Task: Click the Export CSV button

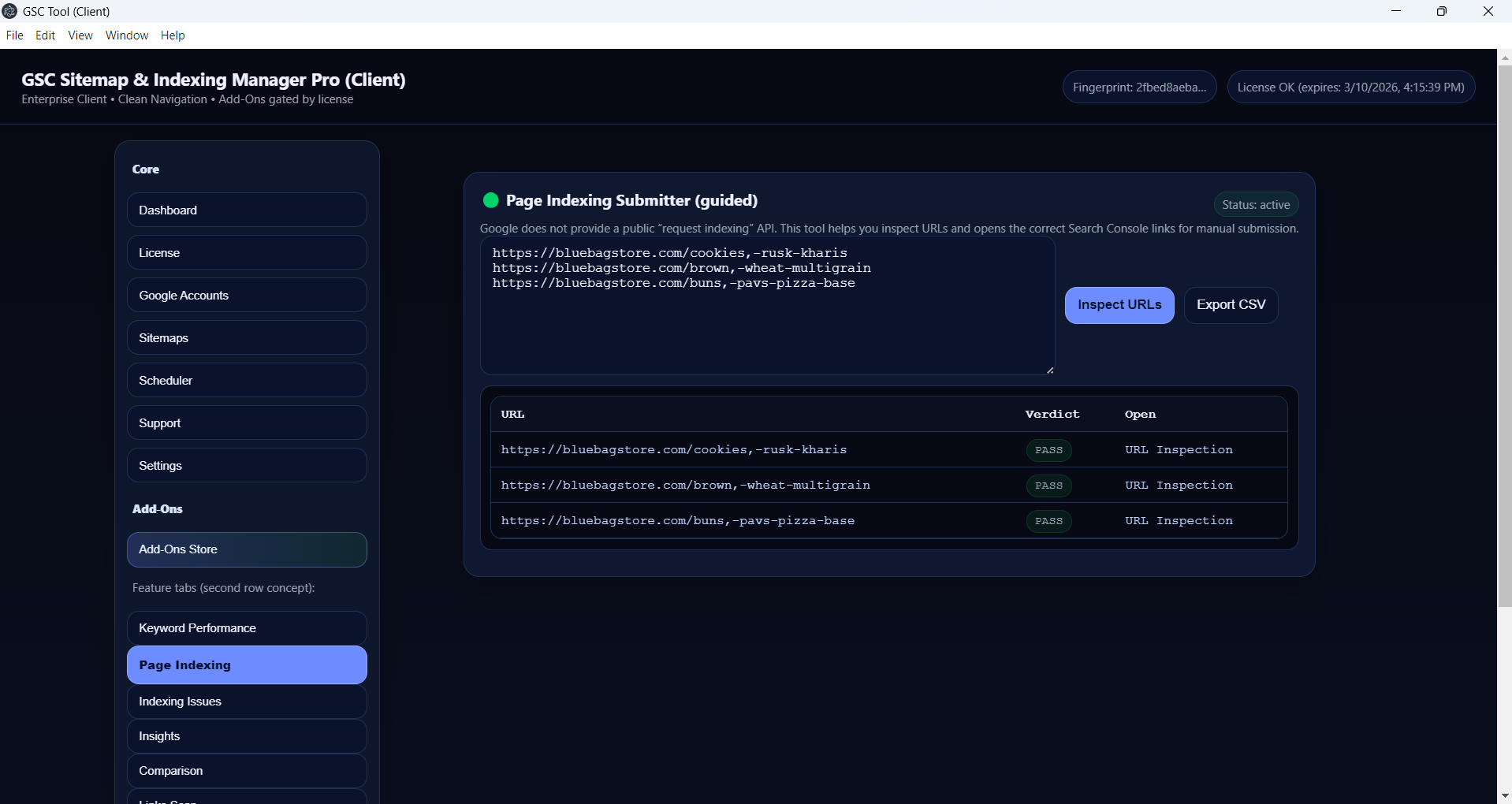Action: (x=1231, y=305)
